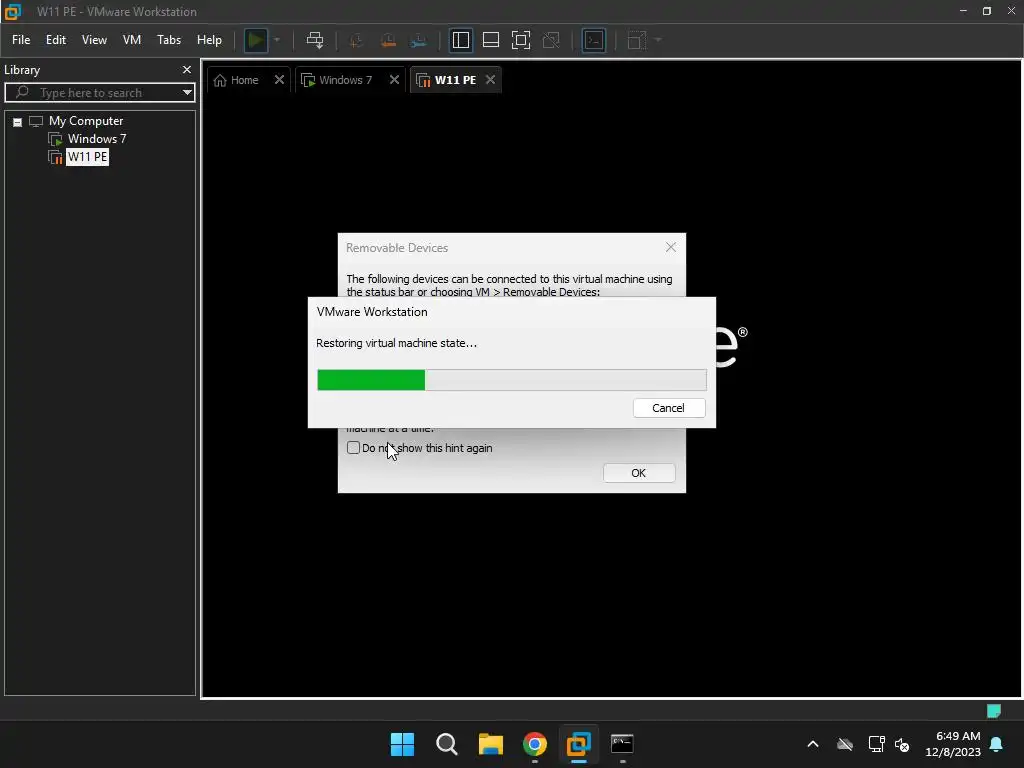Viewport: 1024px width, 768px height.
Task: Close the Library panel
Action: point(187,69)
